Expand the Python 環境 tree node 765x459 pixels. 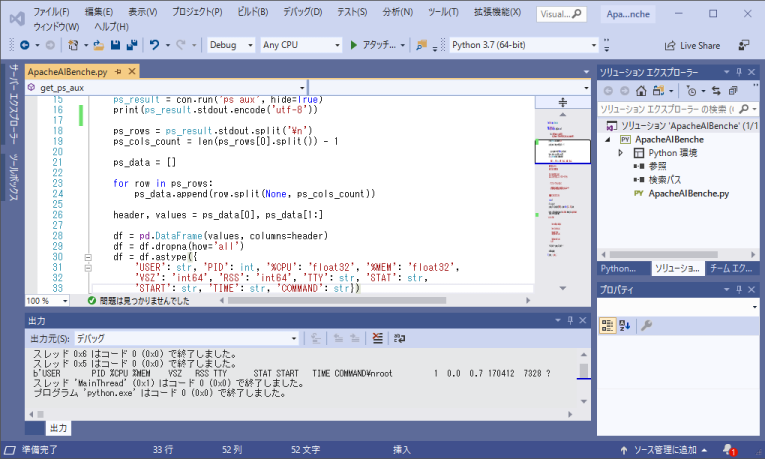pos(621,153)
